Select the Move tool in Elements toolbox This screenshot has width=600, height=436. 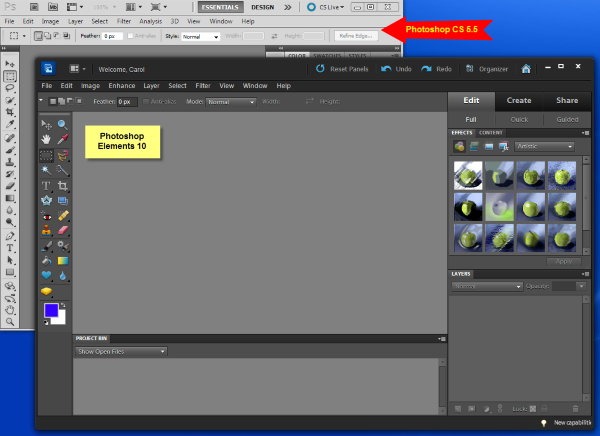tap(46, 124)
